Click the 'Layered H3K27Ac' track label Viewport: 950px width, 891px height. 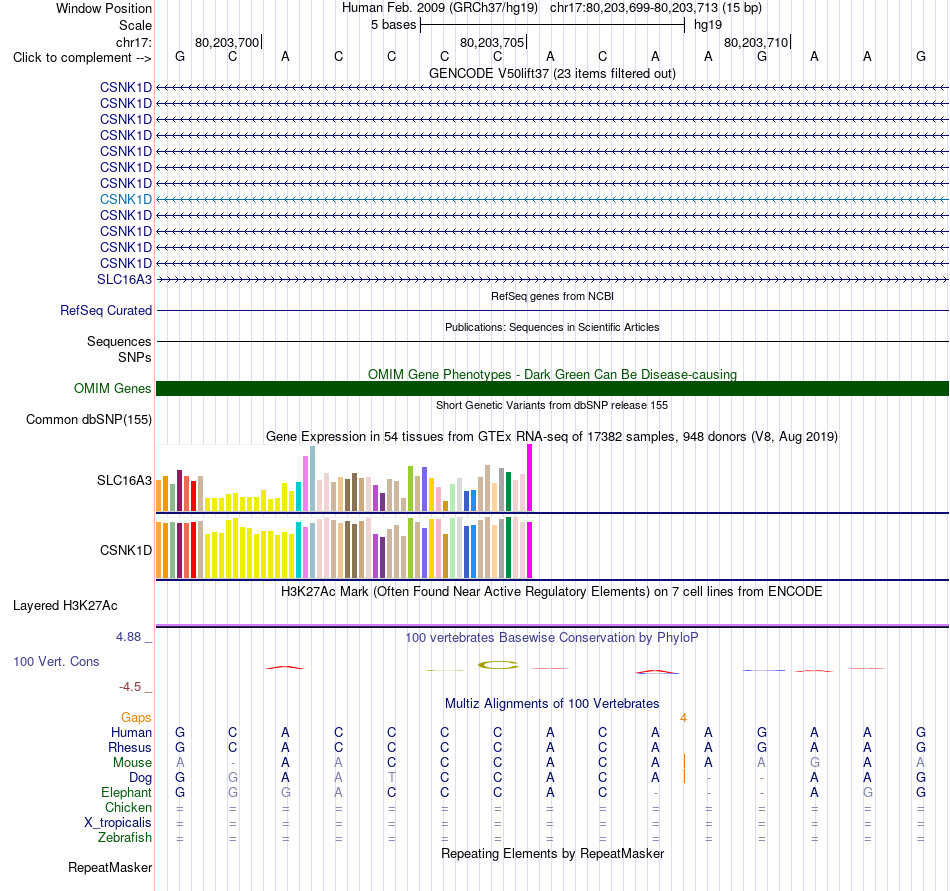tap(65, 605)
